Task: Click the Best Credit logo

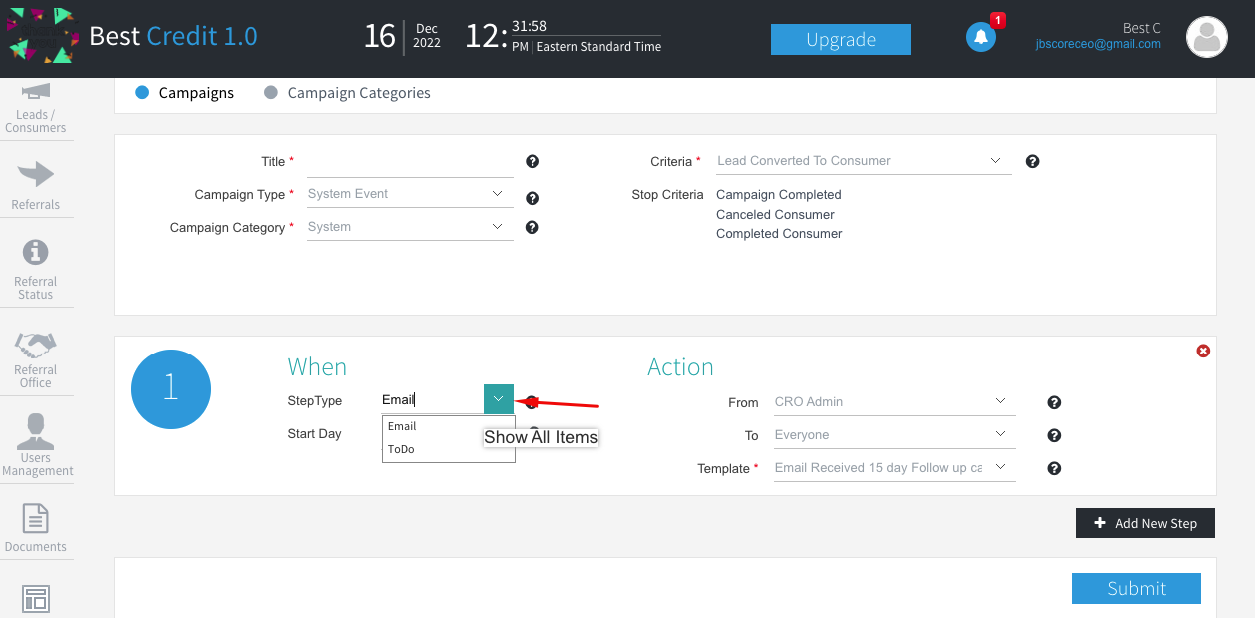Action: [x=41, y=36]
